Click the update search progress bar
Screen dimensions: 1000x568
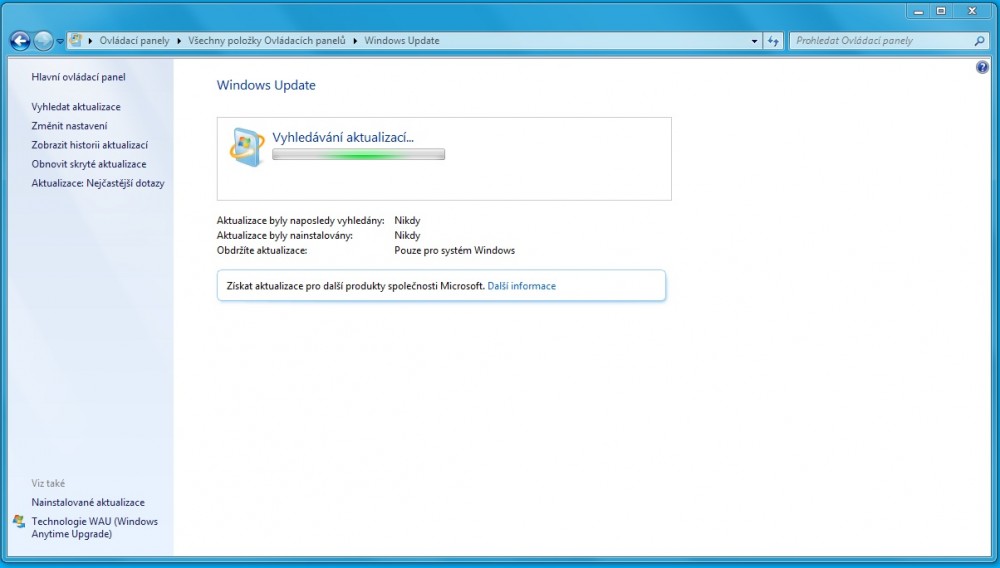point(358,155)
